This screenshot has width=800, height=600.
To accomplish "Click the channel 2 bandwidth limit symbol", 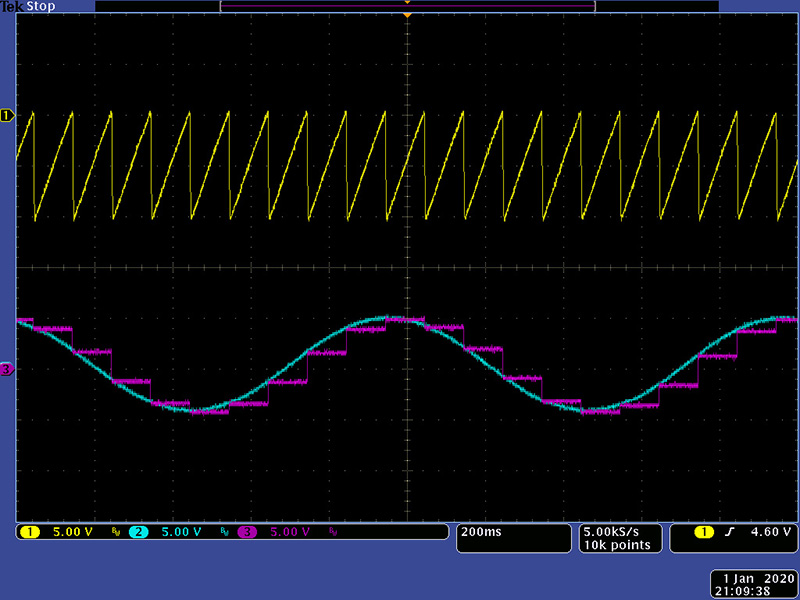I will click(x=224, y=533).
